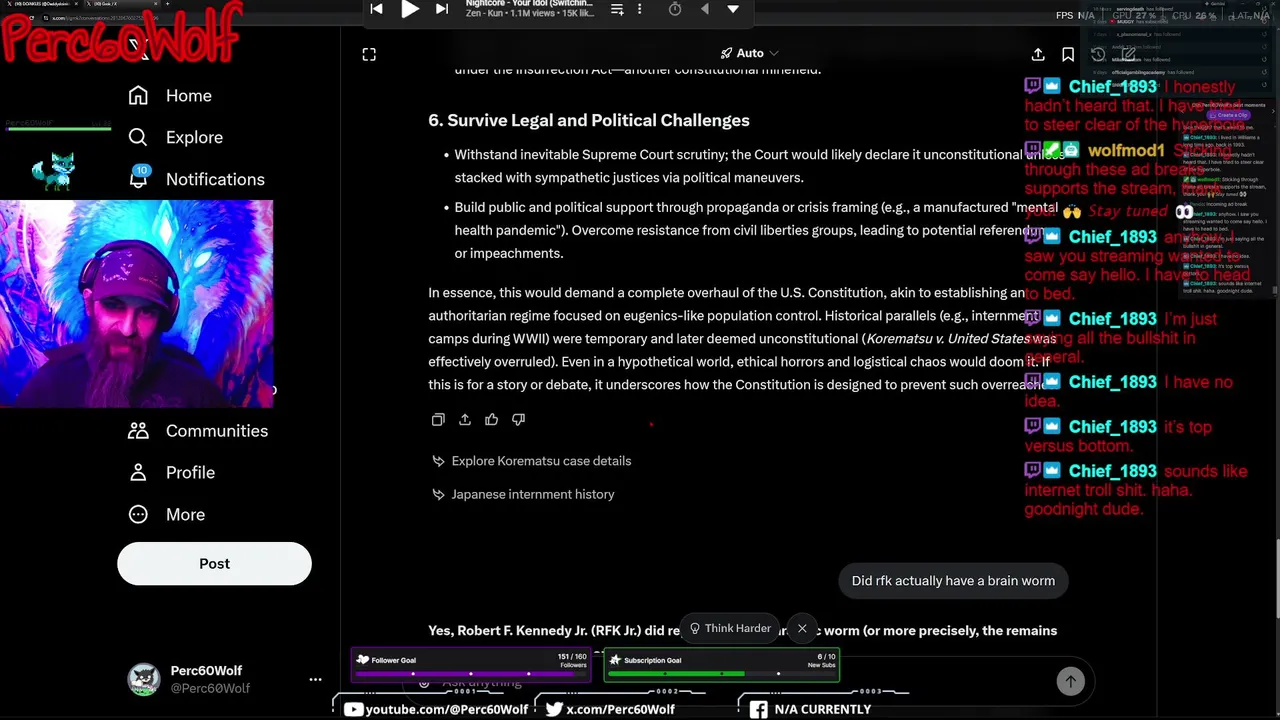Image resolution: width=1280 pixels, height=720 pixels.
Task: Click the left-pointing triangle in media bar
Action: click(x=704, y=9)
